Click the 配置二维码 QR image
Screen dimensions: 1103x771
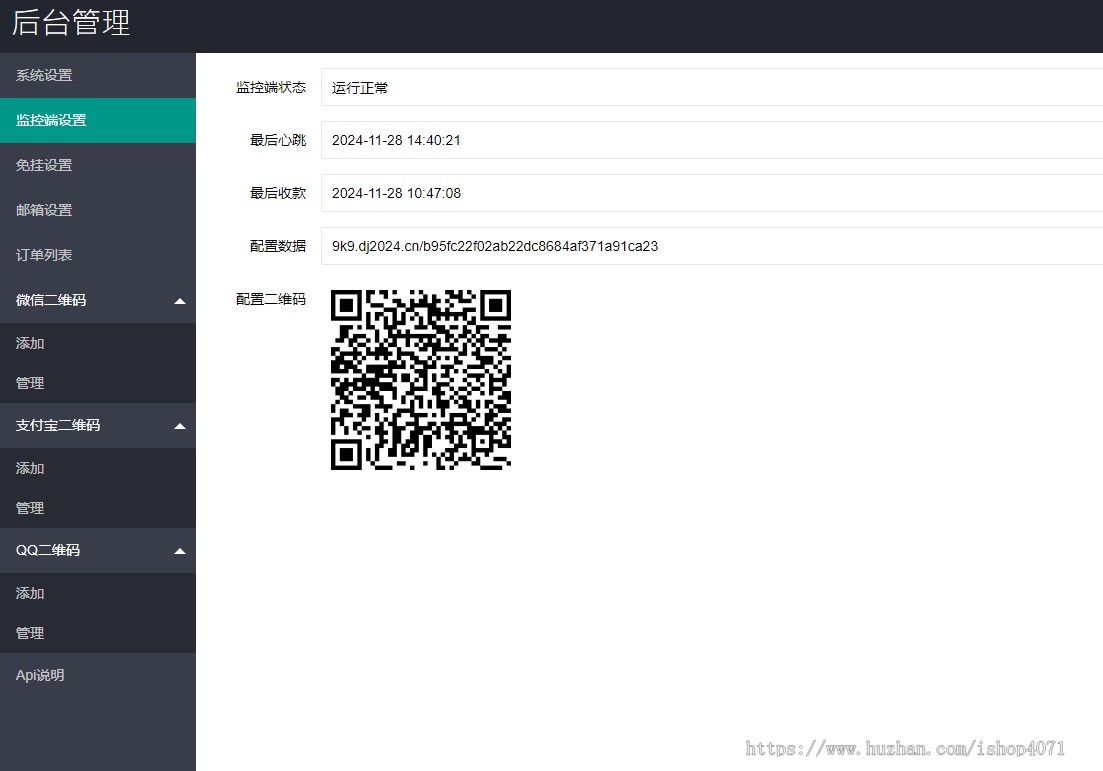(x=421, y=380)
